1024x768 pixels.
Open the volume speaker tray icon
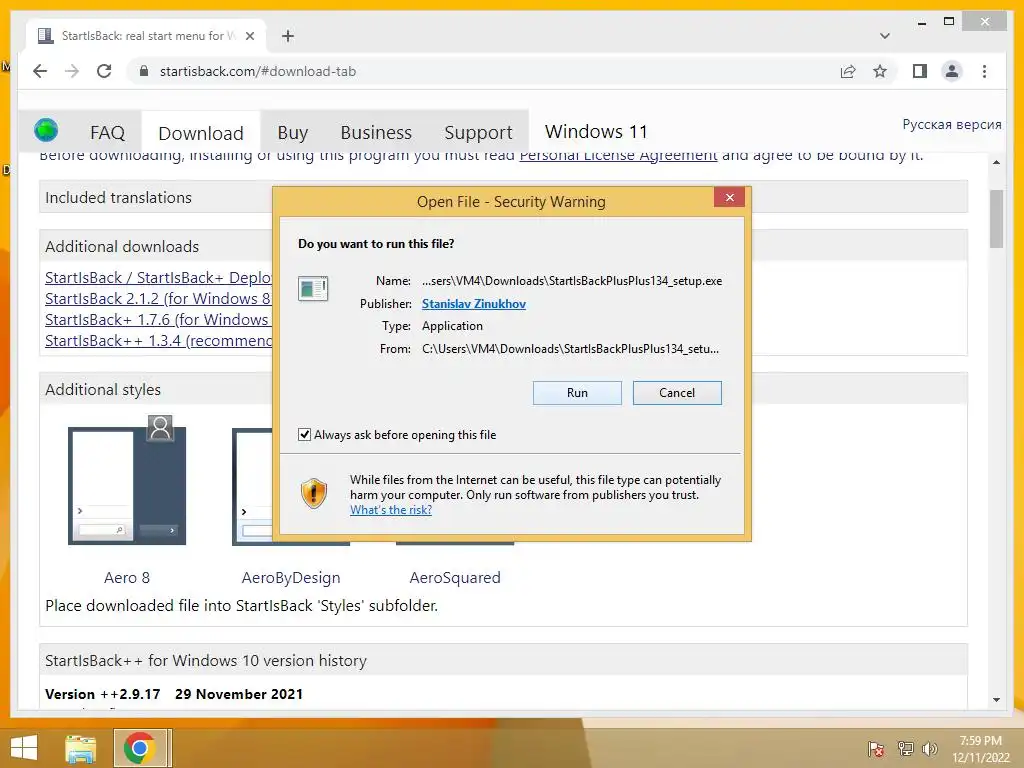(x=929, y=748)
